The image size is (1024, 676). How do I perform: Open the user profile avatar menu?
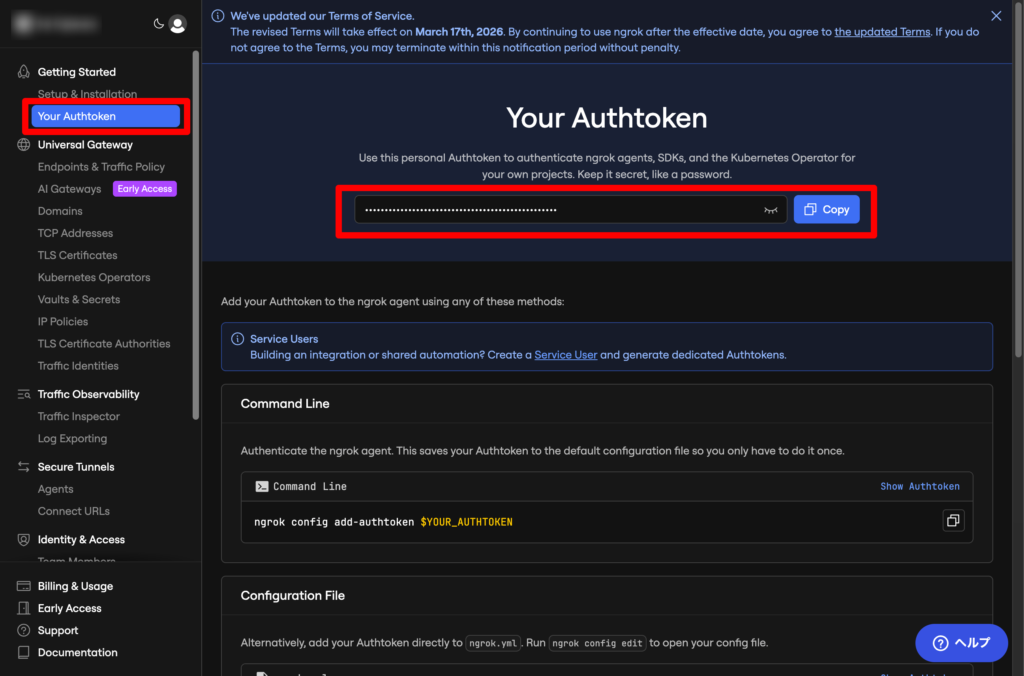(x=177, y=24)
